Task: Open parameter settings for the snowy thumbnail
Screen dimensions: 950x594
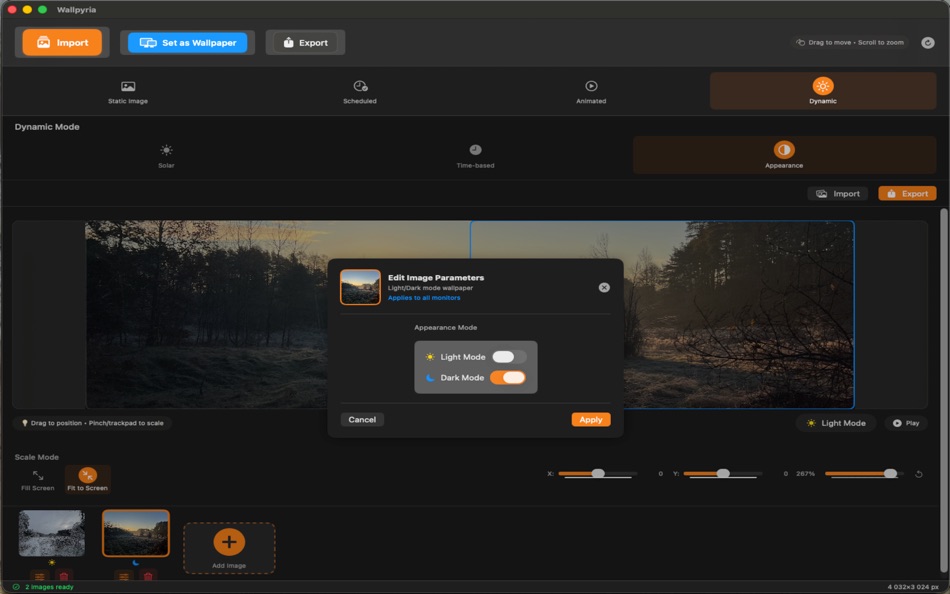Action: click(x=39, y=576)
